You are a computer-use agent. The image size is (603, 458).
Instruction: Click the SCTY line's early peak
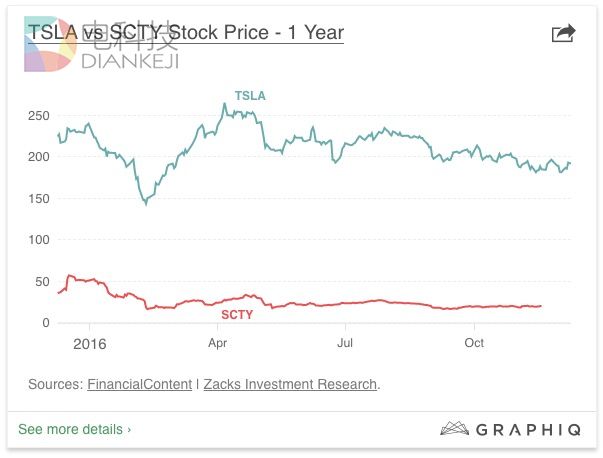[68, 275]
